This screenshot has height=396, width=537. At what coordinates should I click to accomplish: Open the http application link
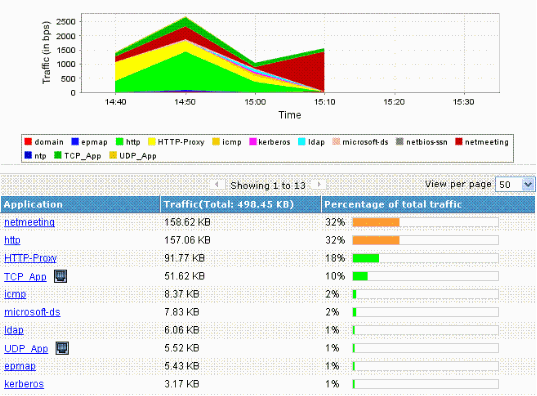pyautogui.click(x=12, y=240)
